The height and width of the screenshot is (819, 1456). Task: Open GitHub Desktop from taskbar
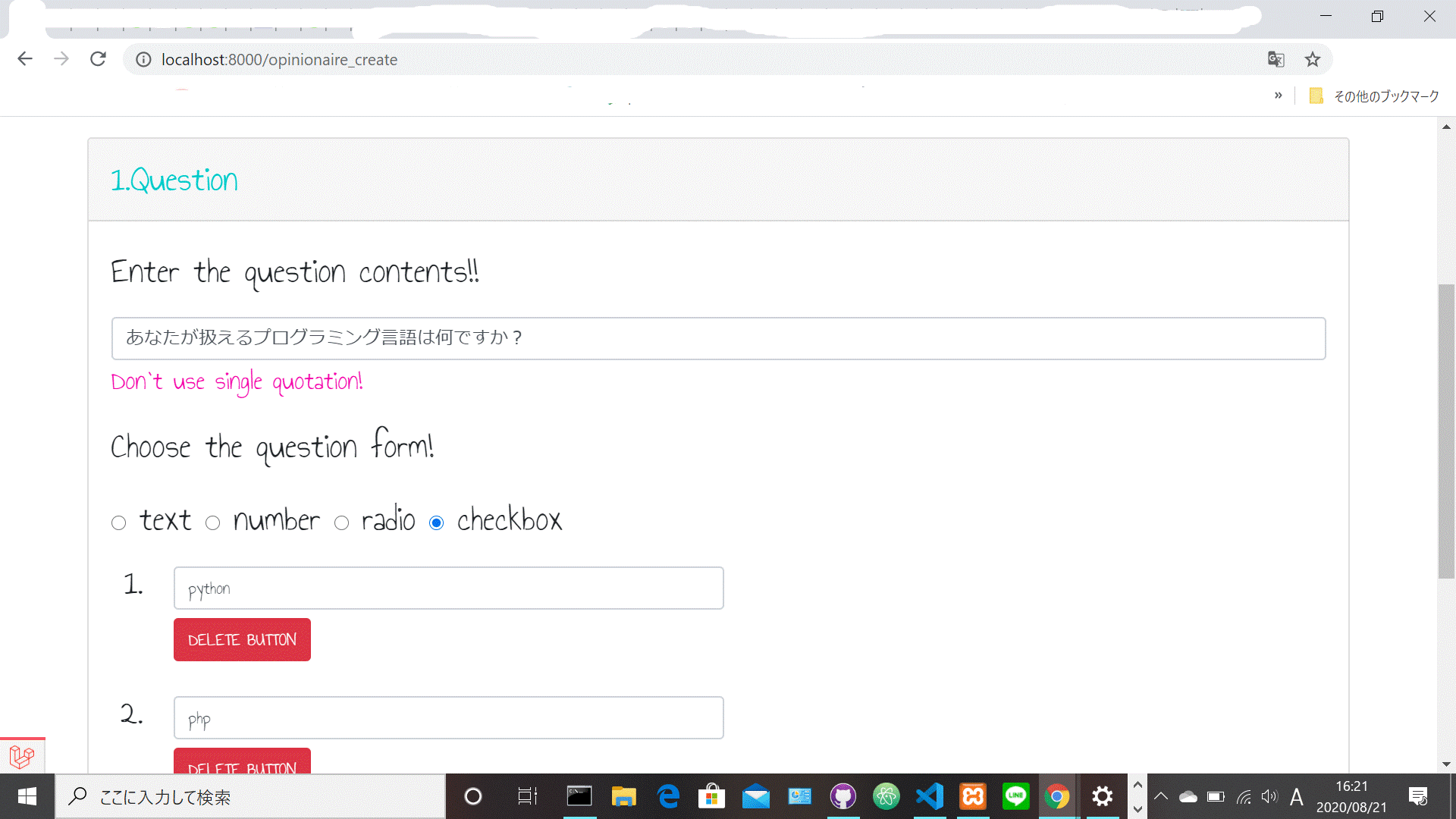click(x=843, y=796)
